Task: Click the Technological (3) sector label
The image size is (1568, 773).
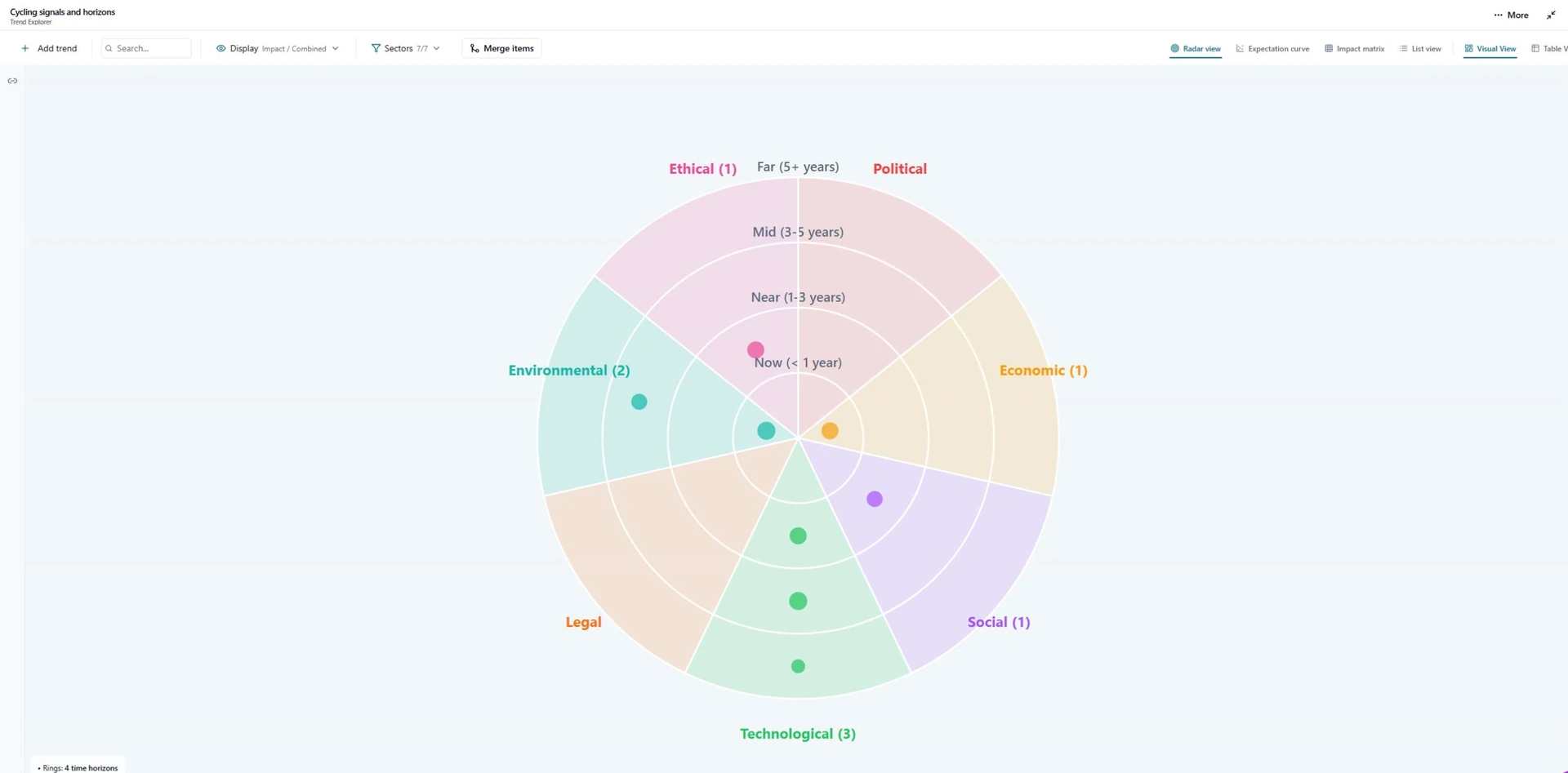Action: (x=798, y=734)
